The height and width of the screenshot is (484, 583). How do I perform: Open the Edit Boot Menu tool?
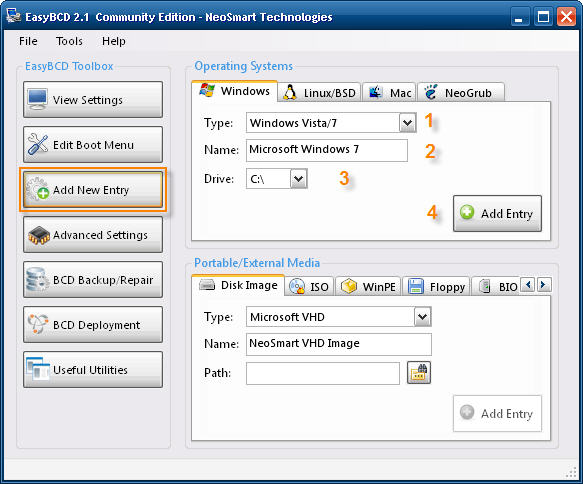click(93, 145)
